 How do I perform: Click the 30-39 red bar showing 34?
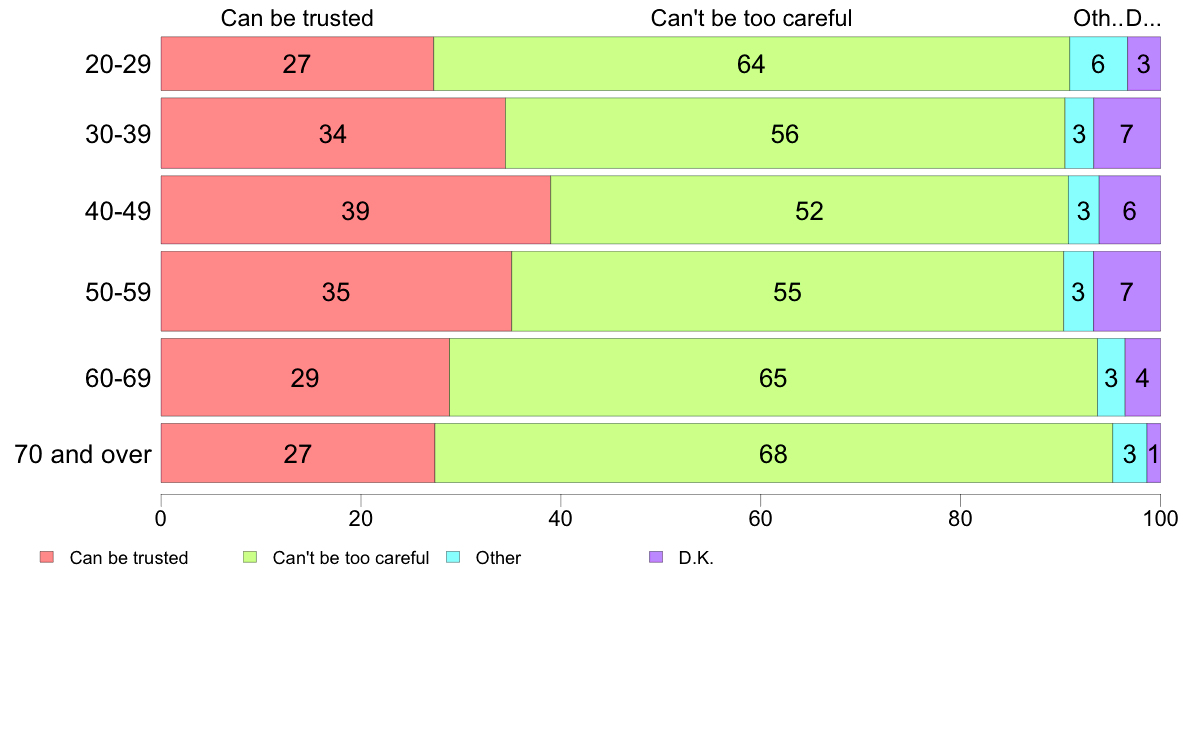pyautogui.click(x=333, y=133)
